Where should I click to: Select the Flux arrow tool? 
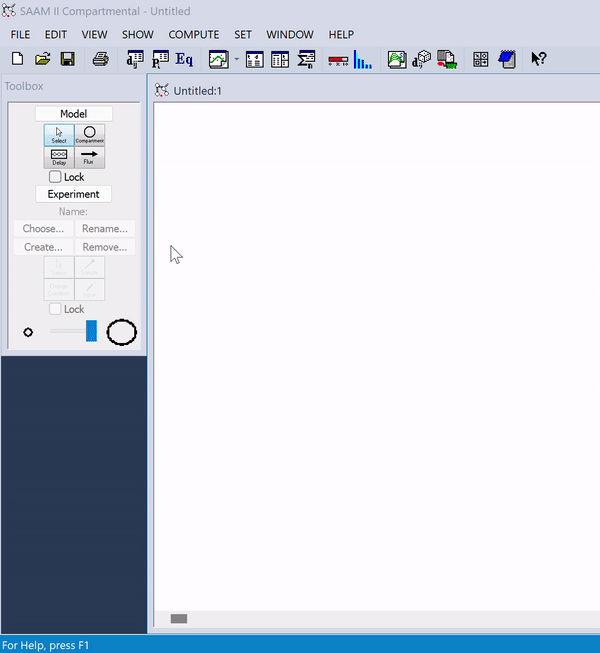[x=89, y=158]
